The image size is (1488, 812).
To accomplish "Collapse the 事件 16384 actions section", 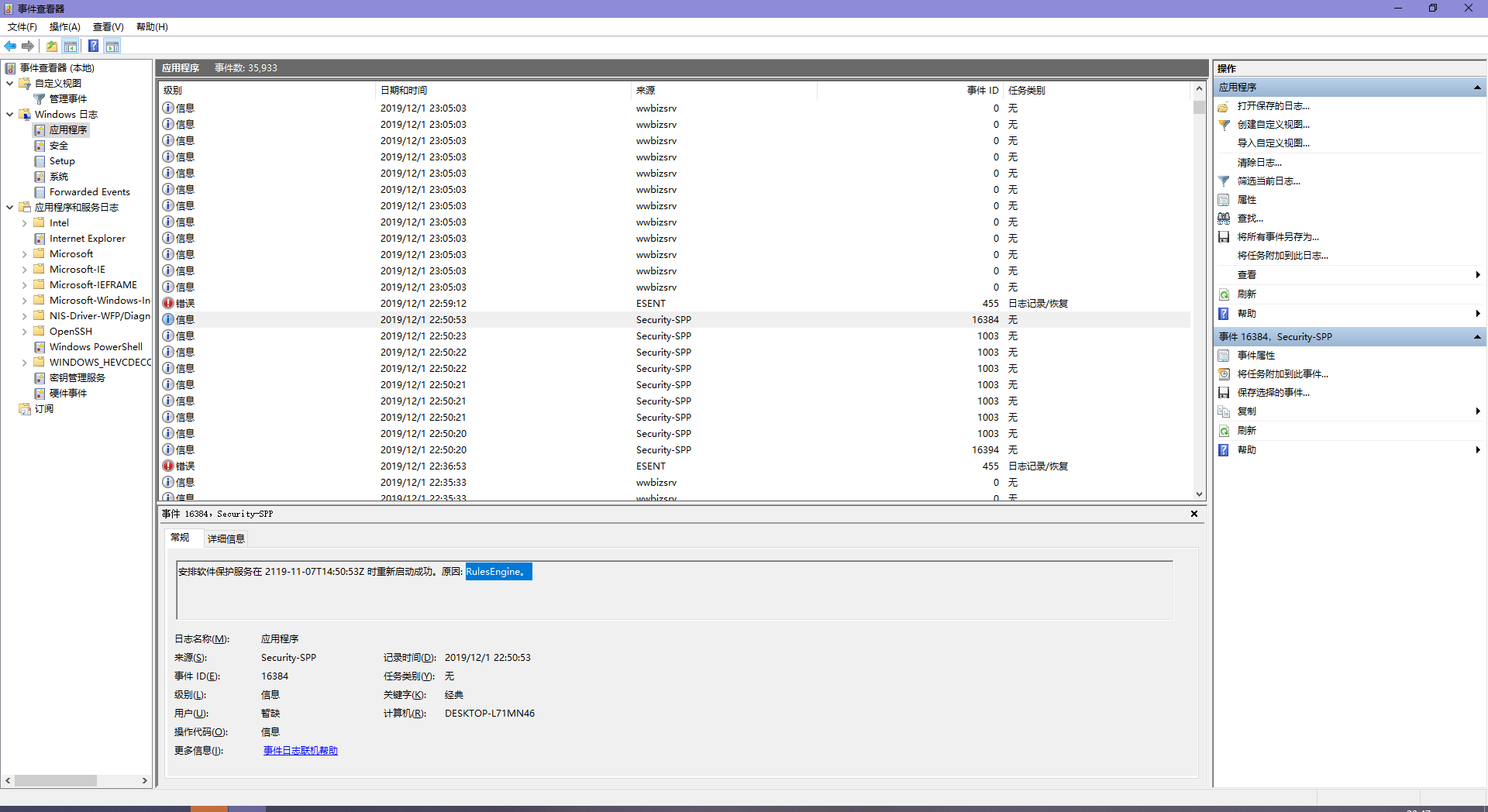I will coord(1477,337).
